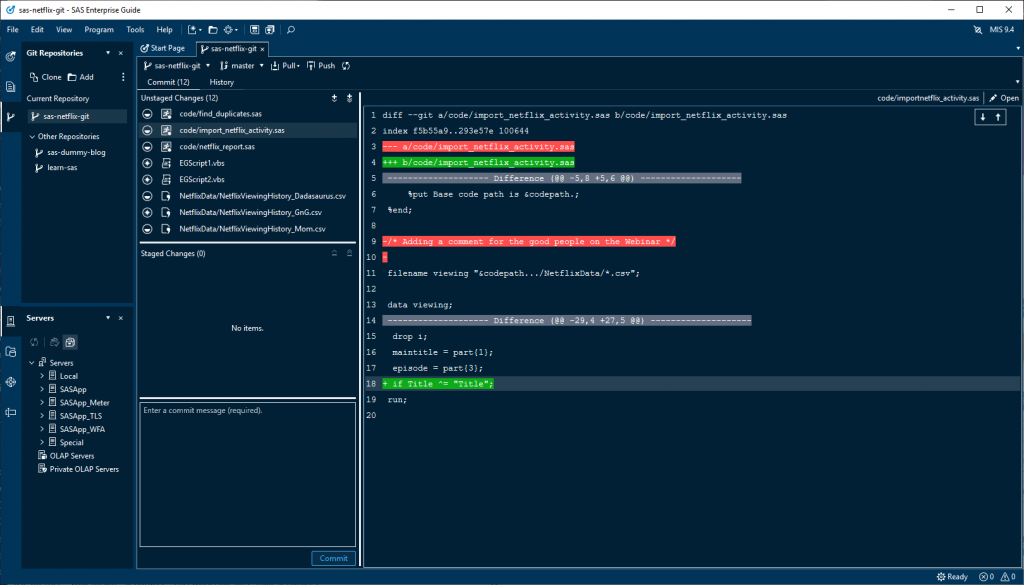Image resolution: width=1024 pixels, height=585 pixels.
Task: Close the Git Repositories pane
Action: click(x=121, y=53)
